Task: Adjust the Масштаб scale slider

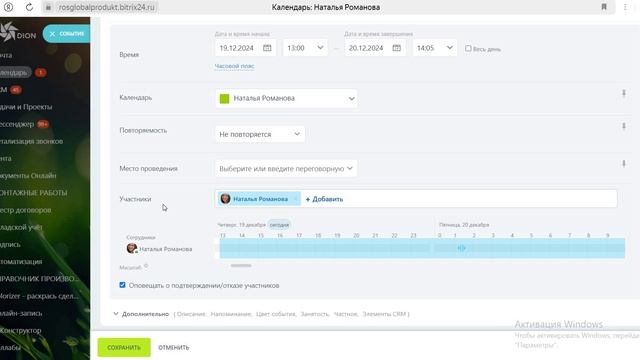Action: [x=241, y=266]
